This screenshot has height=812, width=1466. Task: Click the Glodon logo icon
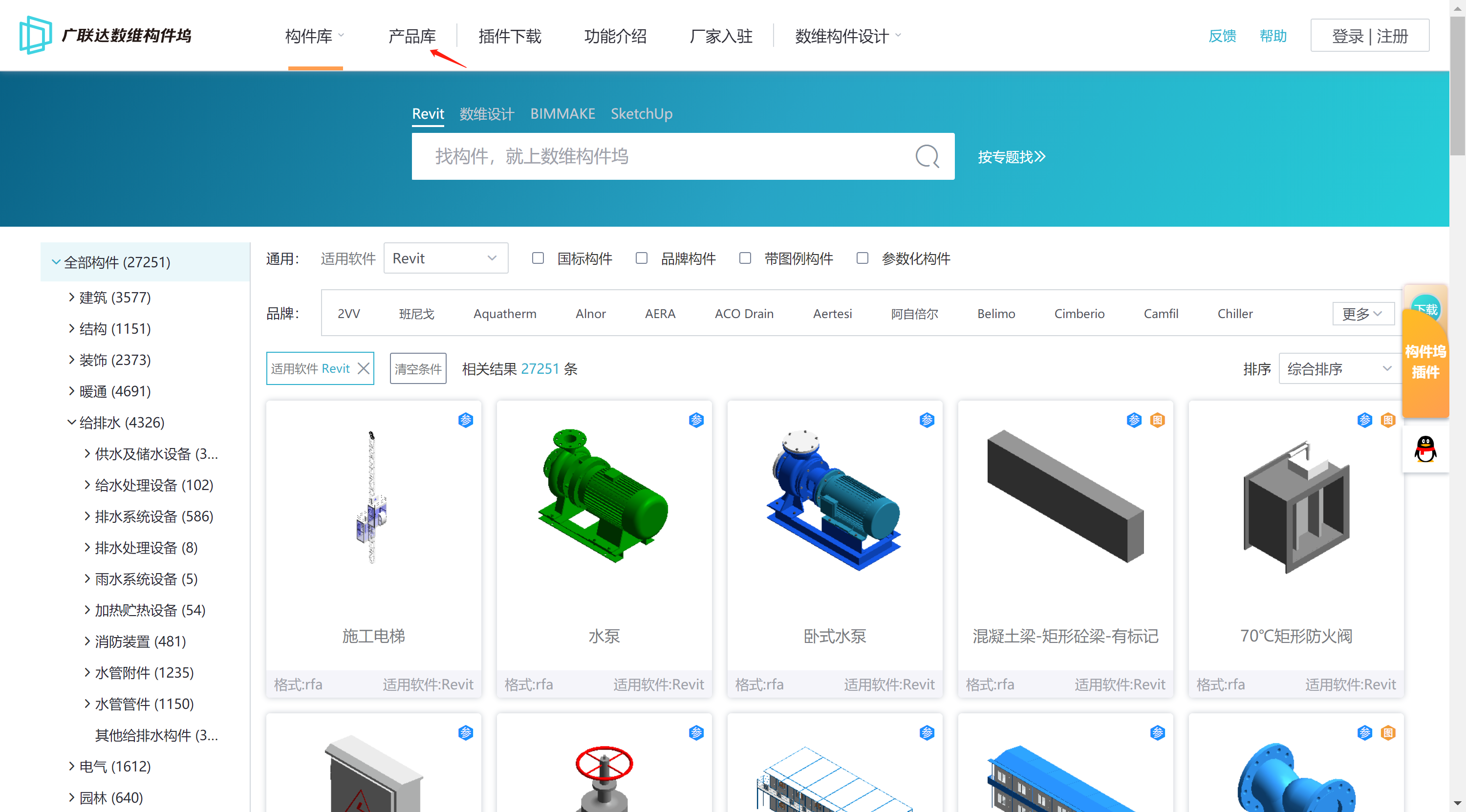(35, 35)
